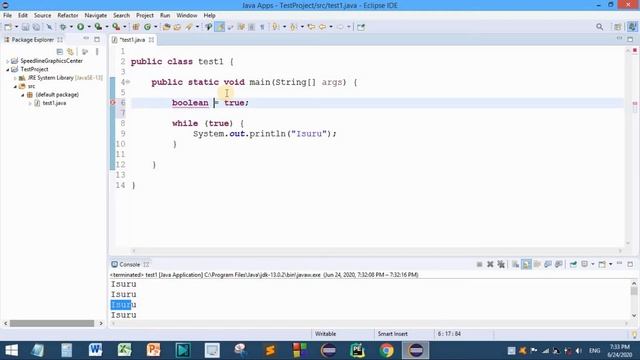Open the Open Console dropdown arrow

(x=611, y=264)
